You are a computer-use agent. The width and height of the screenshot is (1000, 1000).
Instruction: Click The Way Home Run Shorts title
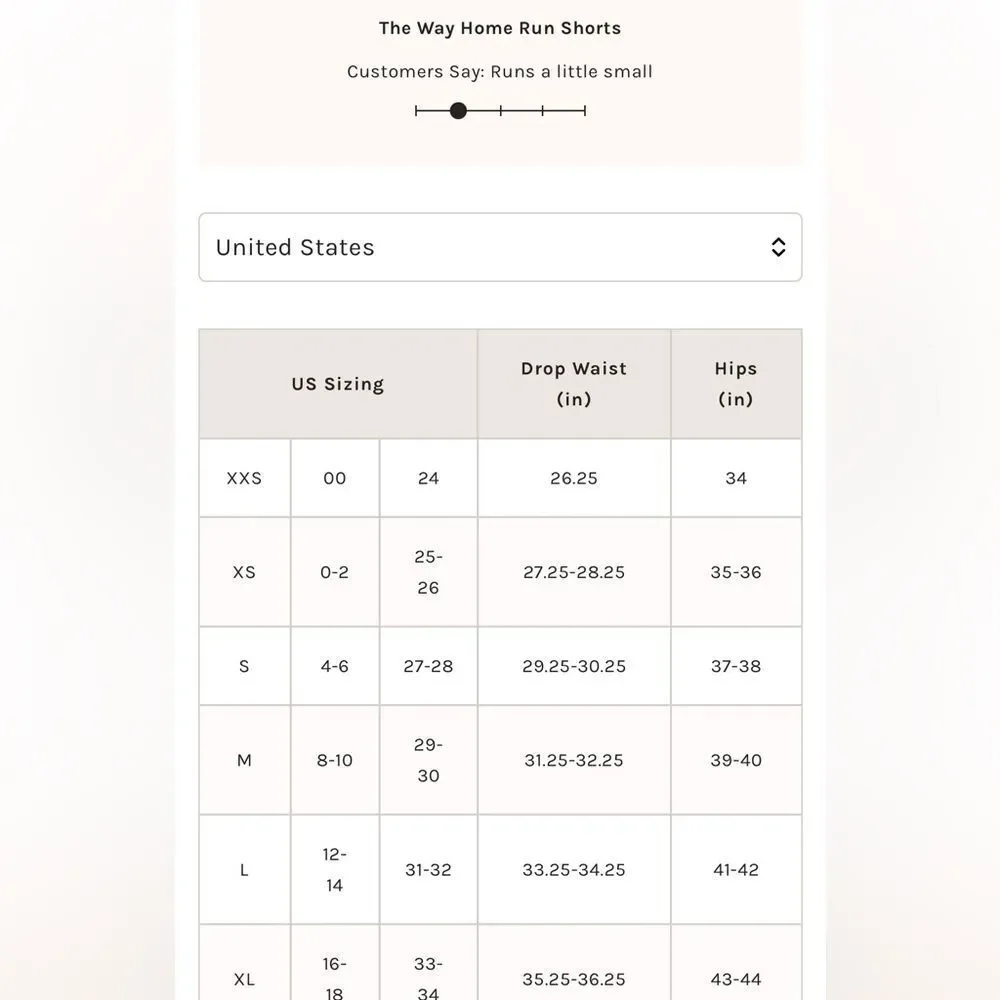[x=500, y=28]
